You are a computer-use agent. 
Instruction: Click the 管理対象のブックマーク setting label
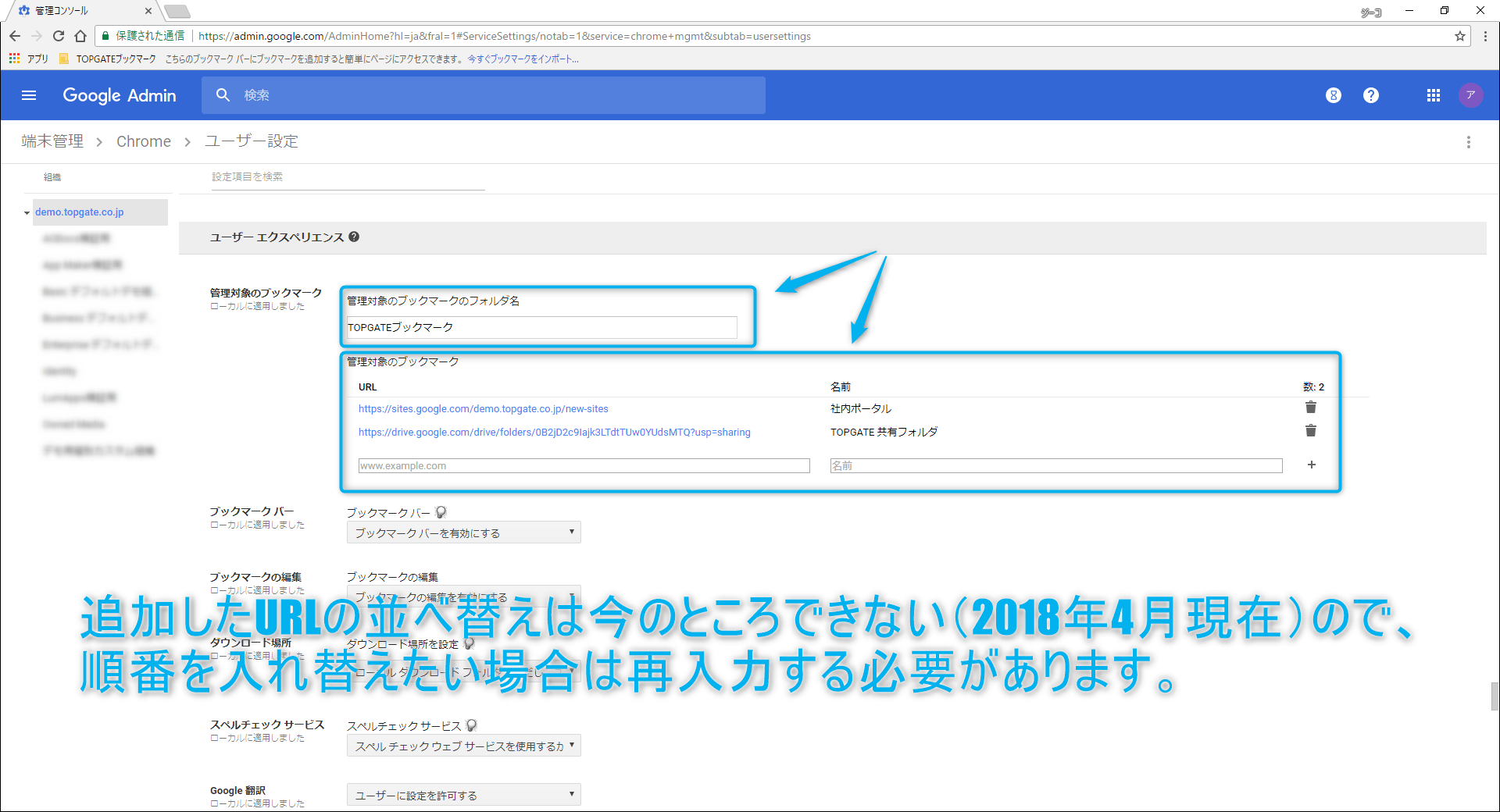pyautogui.click(x=266, y=293)
